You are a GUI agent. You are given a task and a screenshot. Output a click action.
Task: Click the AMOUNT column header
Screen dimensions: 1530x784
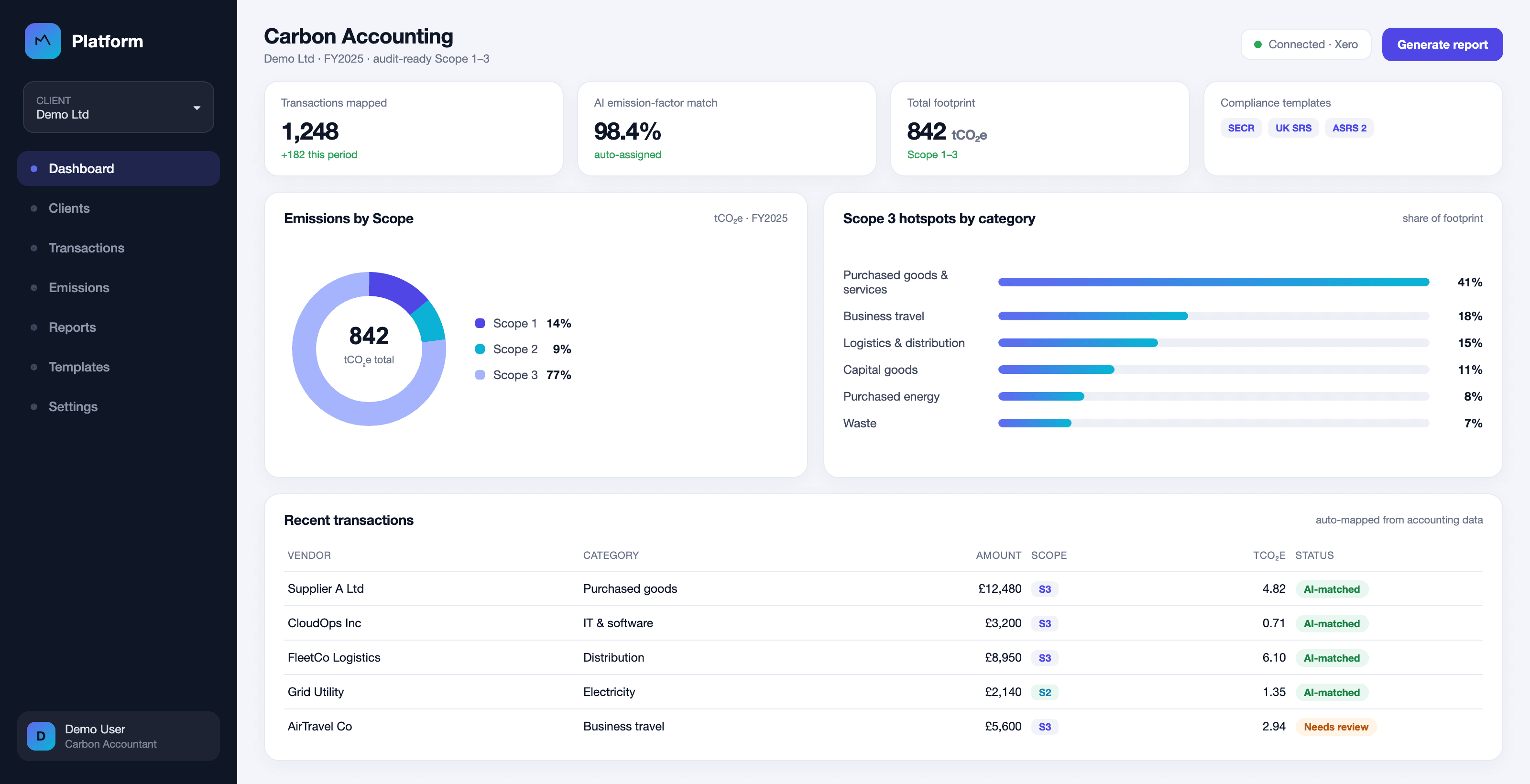tap(998, 555)
